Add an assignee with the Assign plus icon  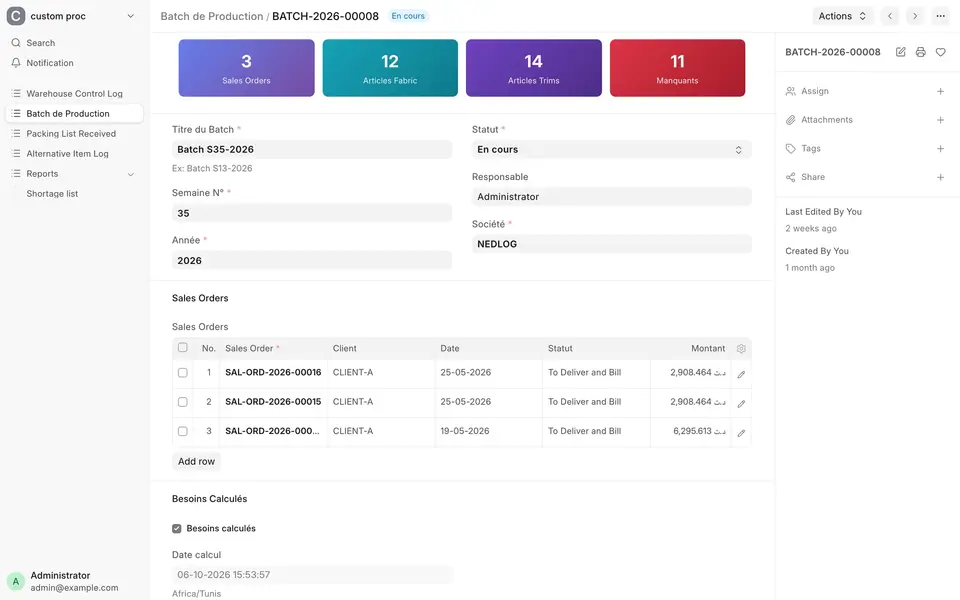coord(940,91)
